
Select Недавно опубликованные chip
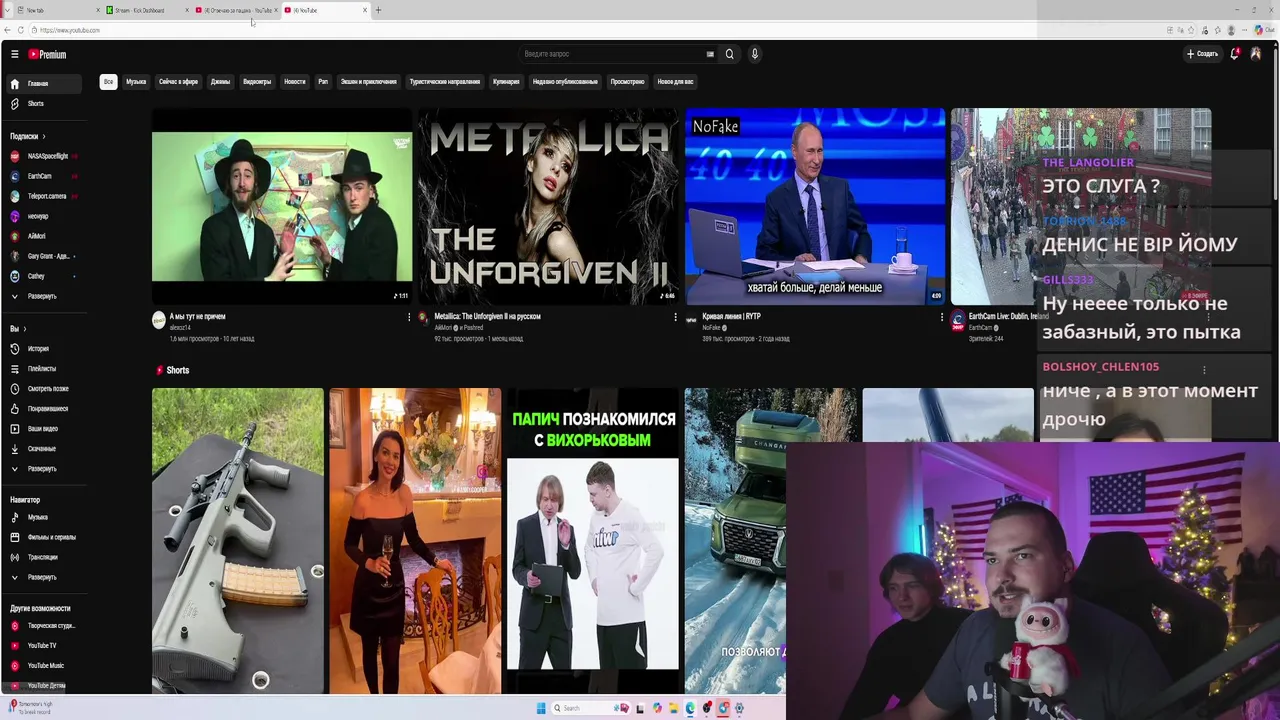pos(565,82)
